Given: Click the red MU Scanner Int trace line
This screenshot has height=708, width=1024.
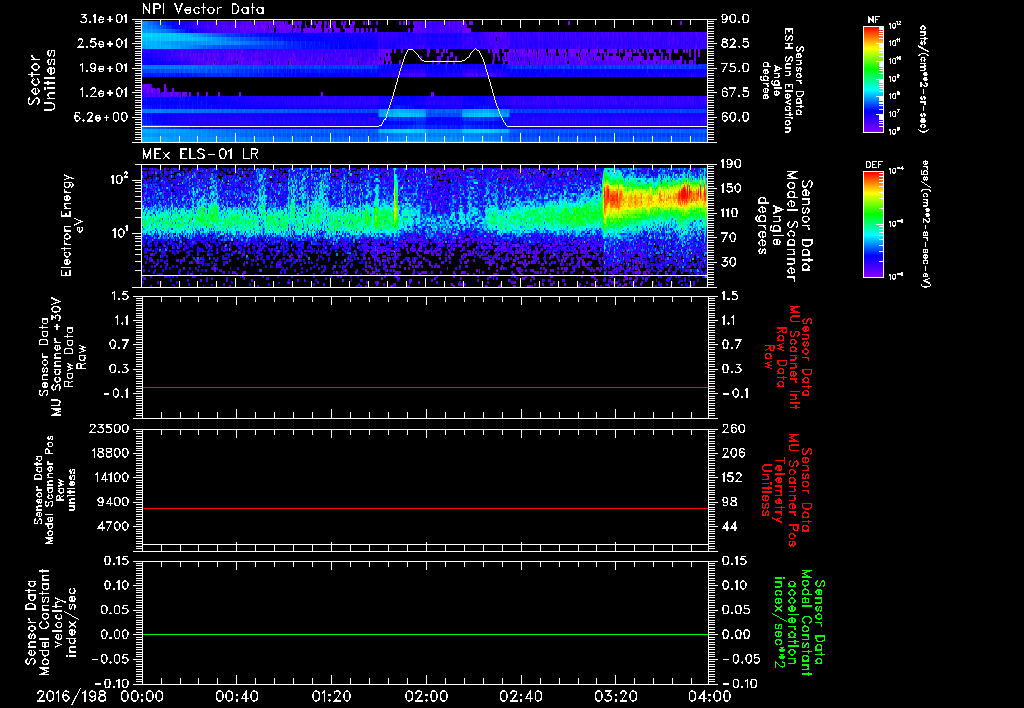Looking at the screenshot, I should pyautogui.click(x=424, y=387).
